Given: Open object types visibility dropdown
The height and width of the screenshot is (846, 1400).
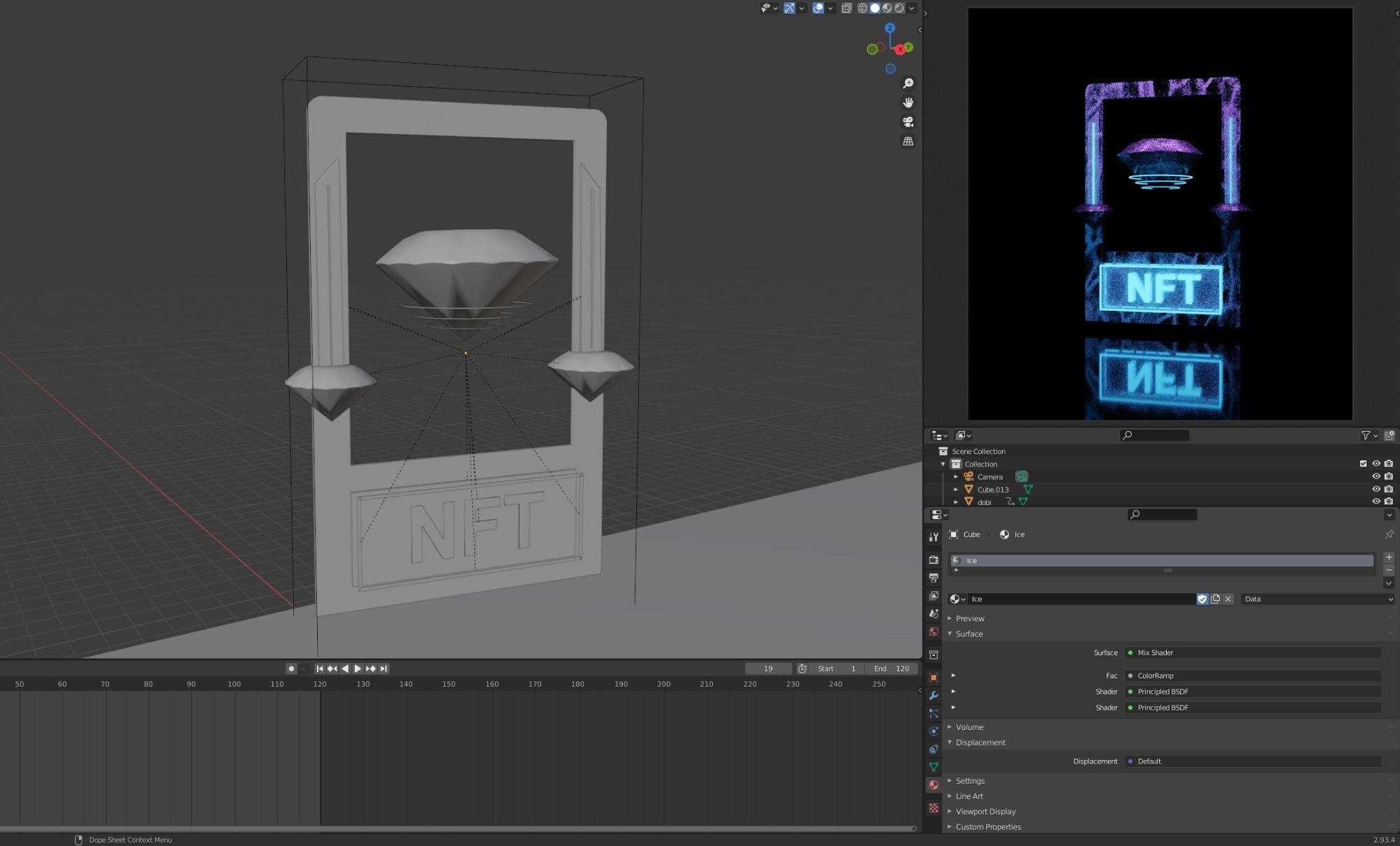Looking at the screenshot, I should (x=769, y=8).
